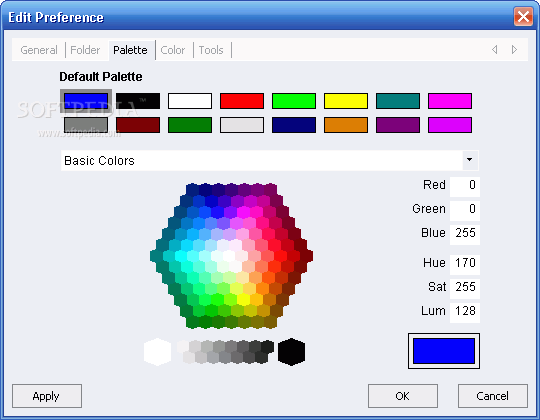This screenshot has height=420, width=540.
Task: Click the Basic Colors combo box field
Action: 270,160
